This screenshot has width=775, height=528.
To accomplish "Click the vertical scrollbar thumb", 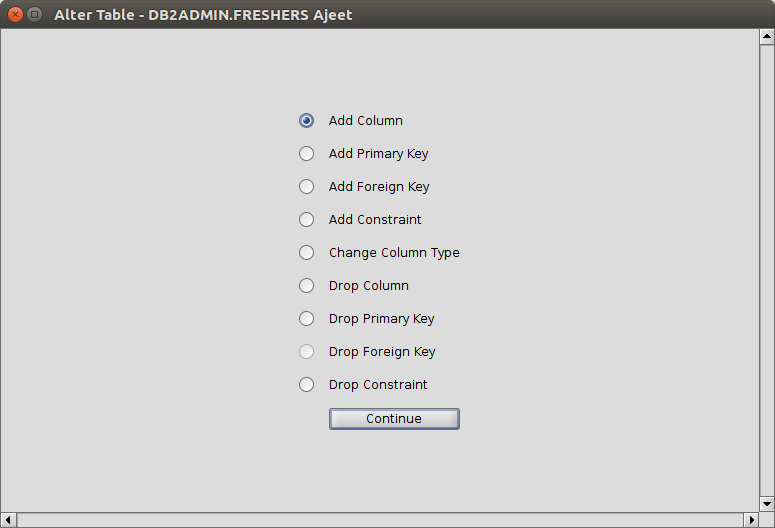I will point(767,270).
